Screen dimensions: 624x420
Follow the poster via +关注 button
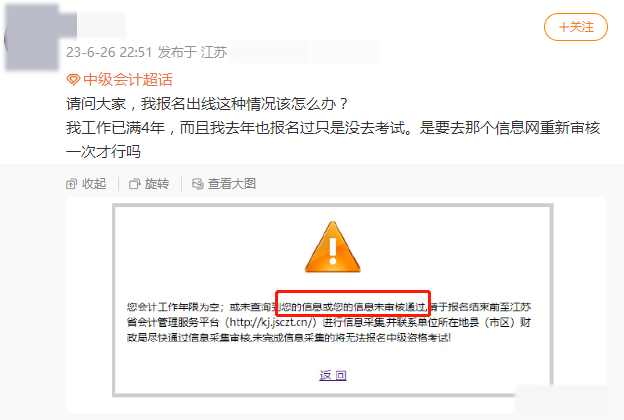[575, 27]
